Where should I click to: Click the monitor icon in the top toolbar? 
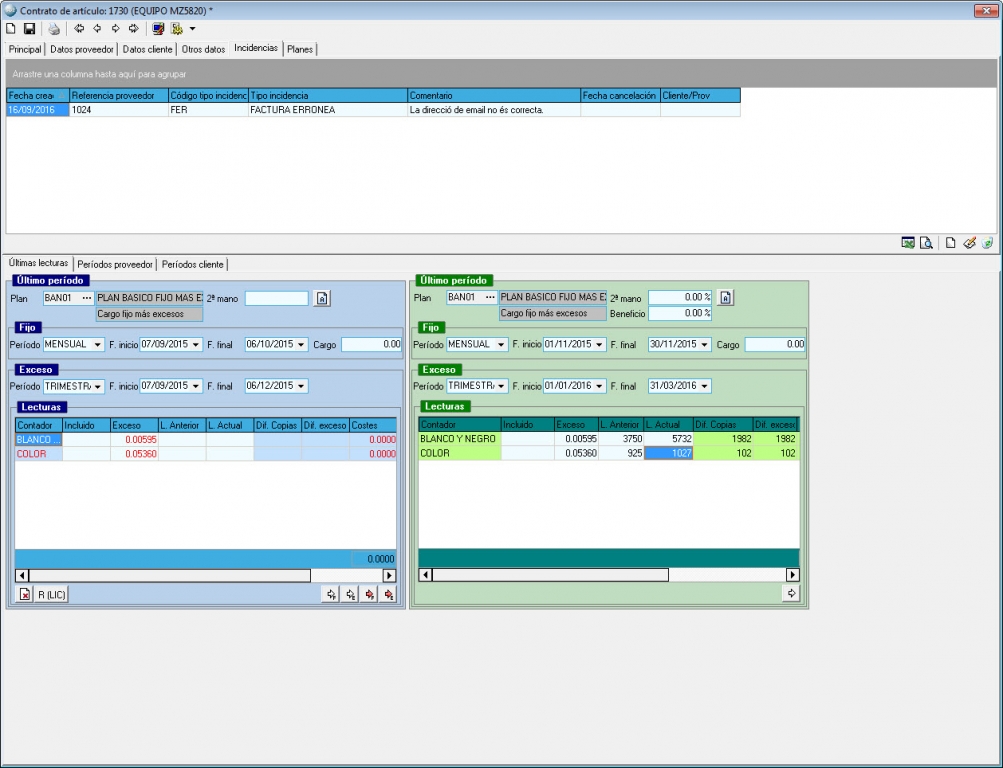(158, 29)
